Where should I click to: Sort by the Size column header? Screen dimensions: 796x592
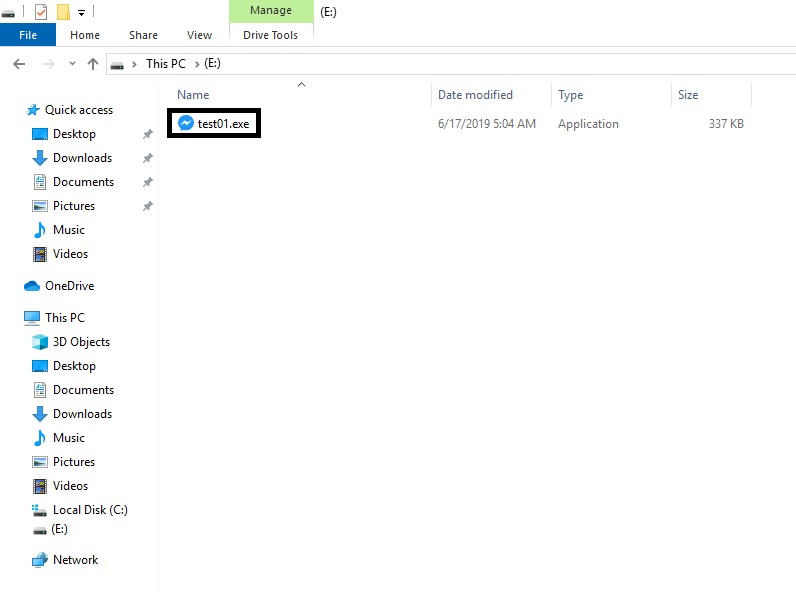tap(688, 95)
